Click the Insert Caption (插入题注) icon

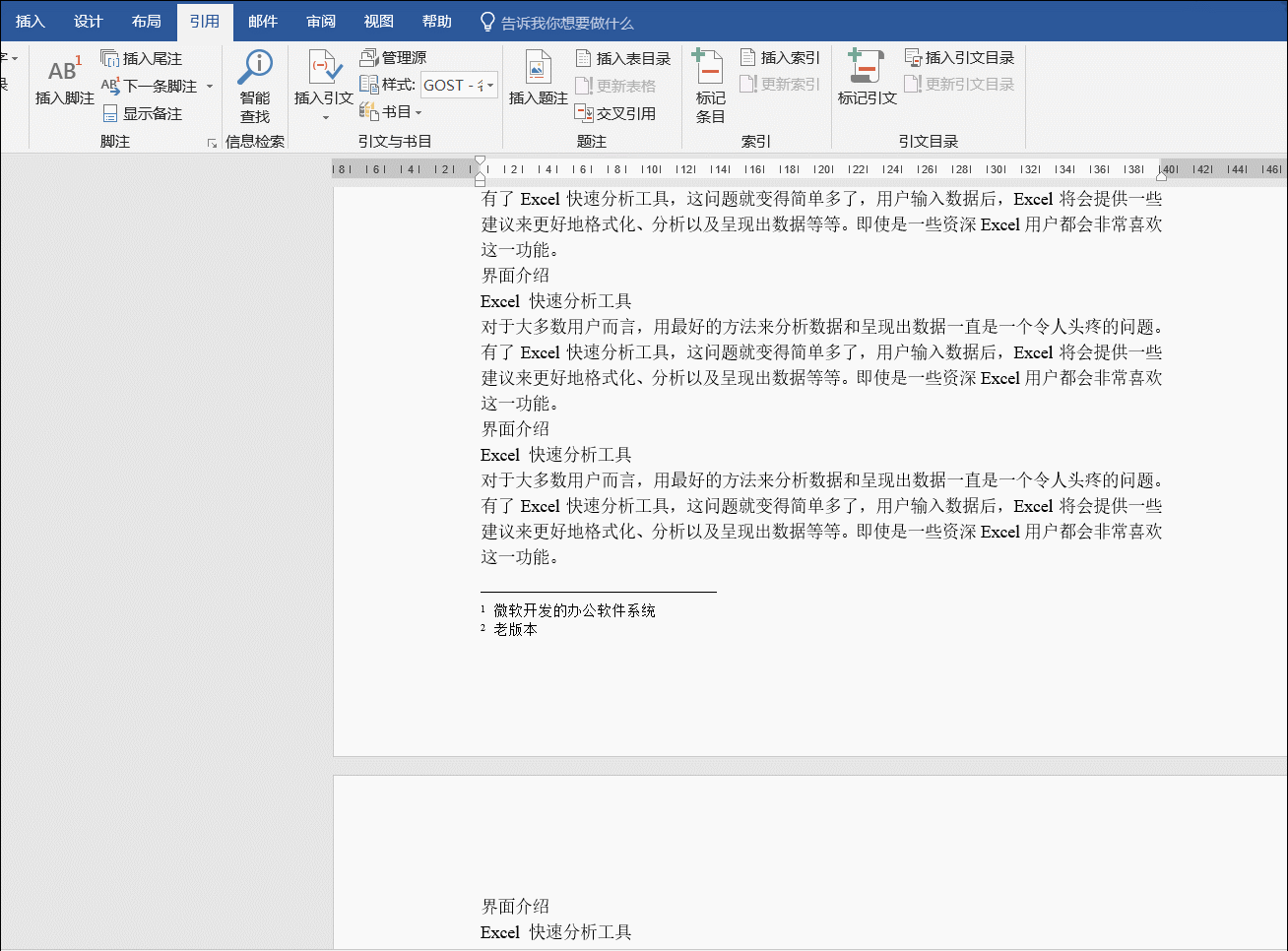[x=538, y=71]
